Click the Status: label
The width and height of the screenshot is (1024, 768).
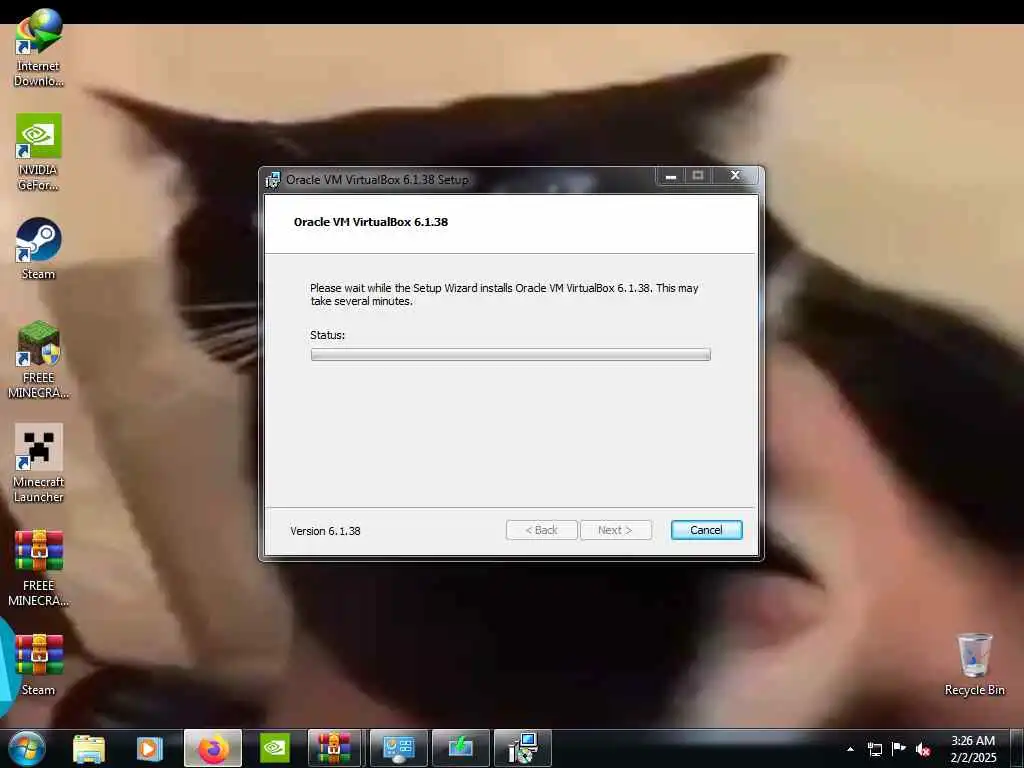coord(327,335)
